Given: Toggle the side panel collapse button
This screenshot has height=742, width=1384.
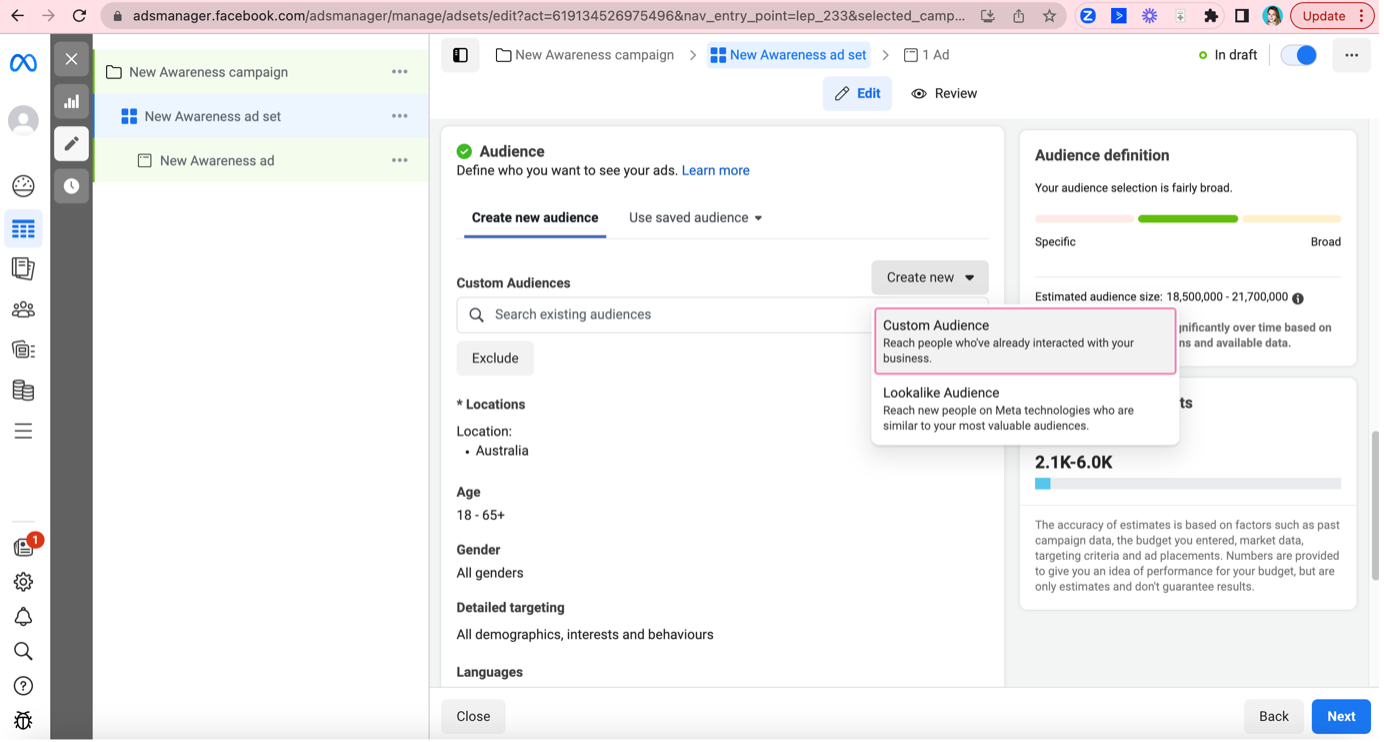Looking at the screenshot, I should (x=460, y=55).
